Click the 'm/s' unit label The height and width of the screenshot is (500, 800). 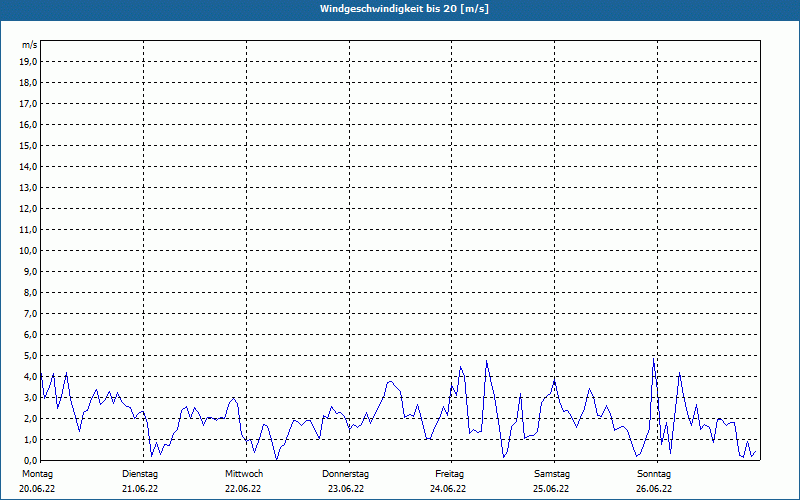pyautogui.click(x=30, y=45)
